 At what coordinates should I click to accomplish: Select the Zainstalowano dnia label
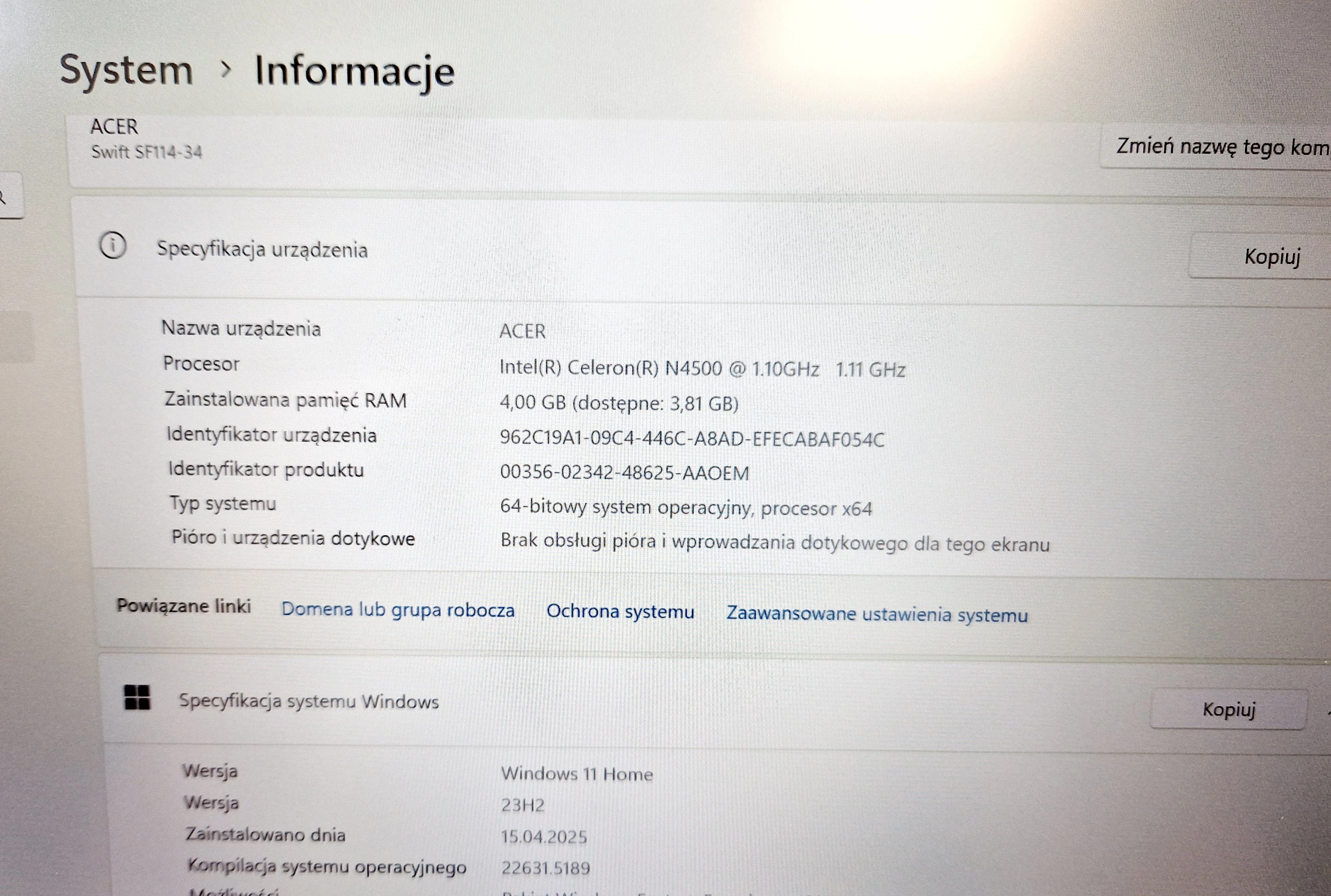(265, 835)
